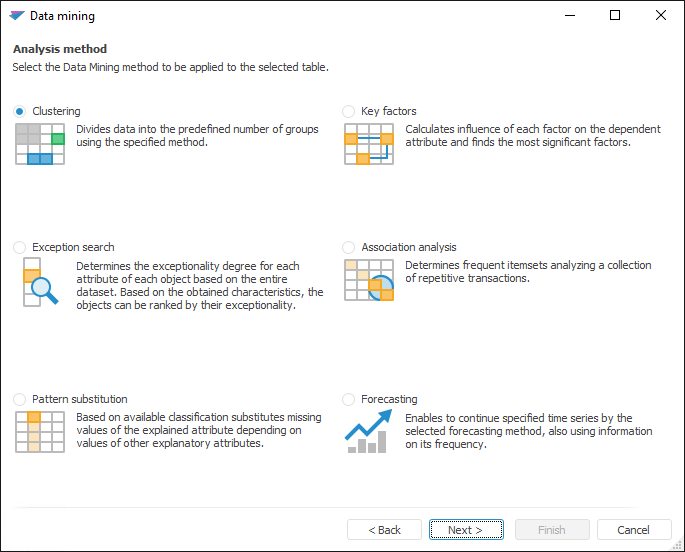Click the Clustering method grid icon

40,143
